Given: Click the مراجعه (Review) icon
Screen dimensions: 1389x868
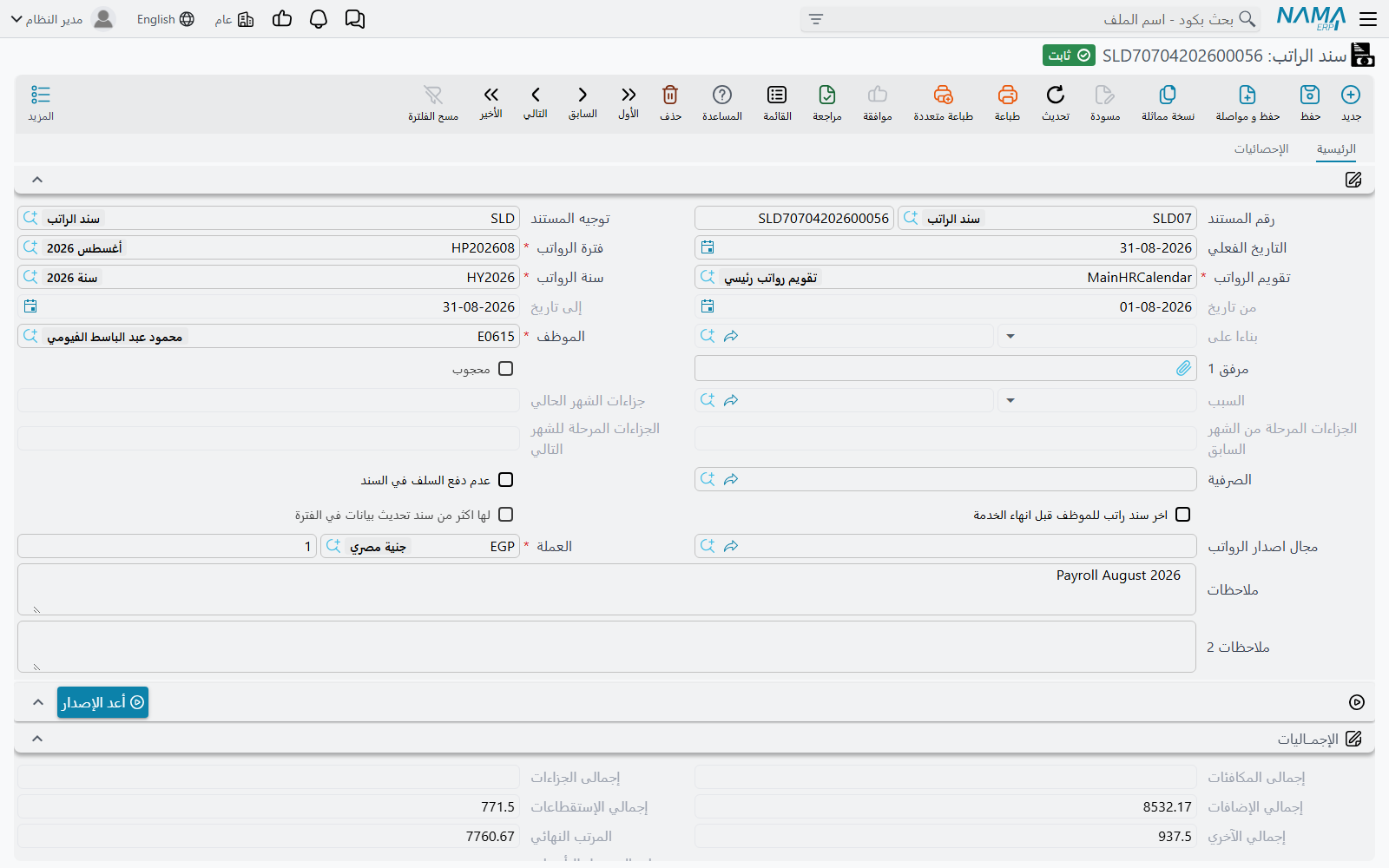Looking at the screenshot, I should 827,95.
